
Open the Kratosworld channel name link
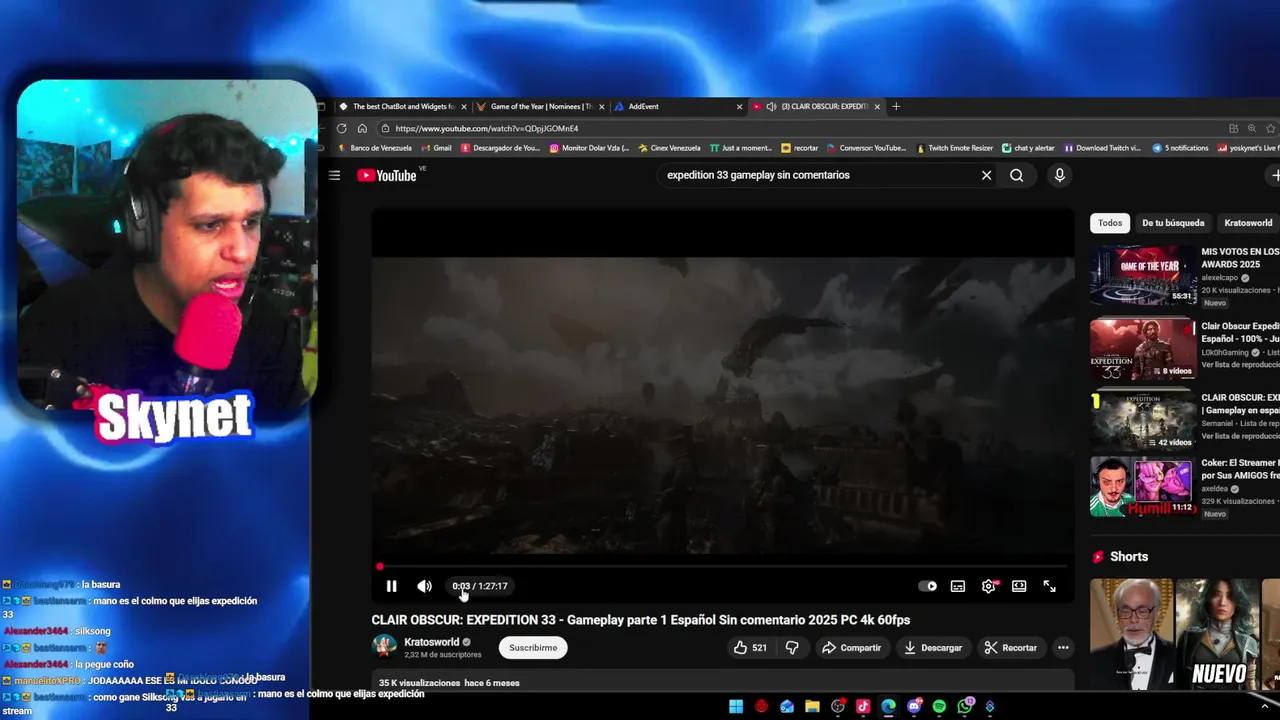(432, 642)
